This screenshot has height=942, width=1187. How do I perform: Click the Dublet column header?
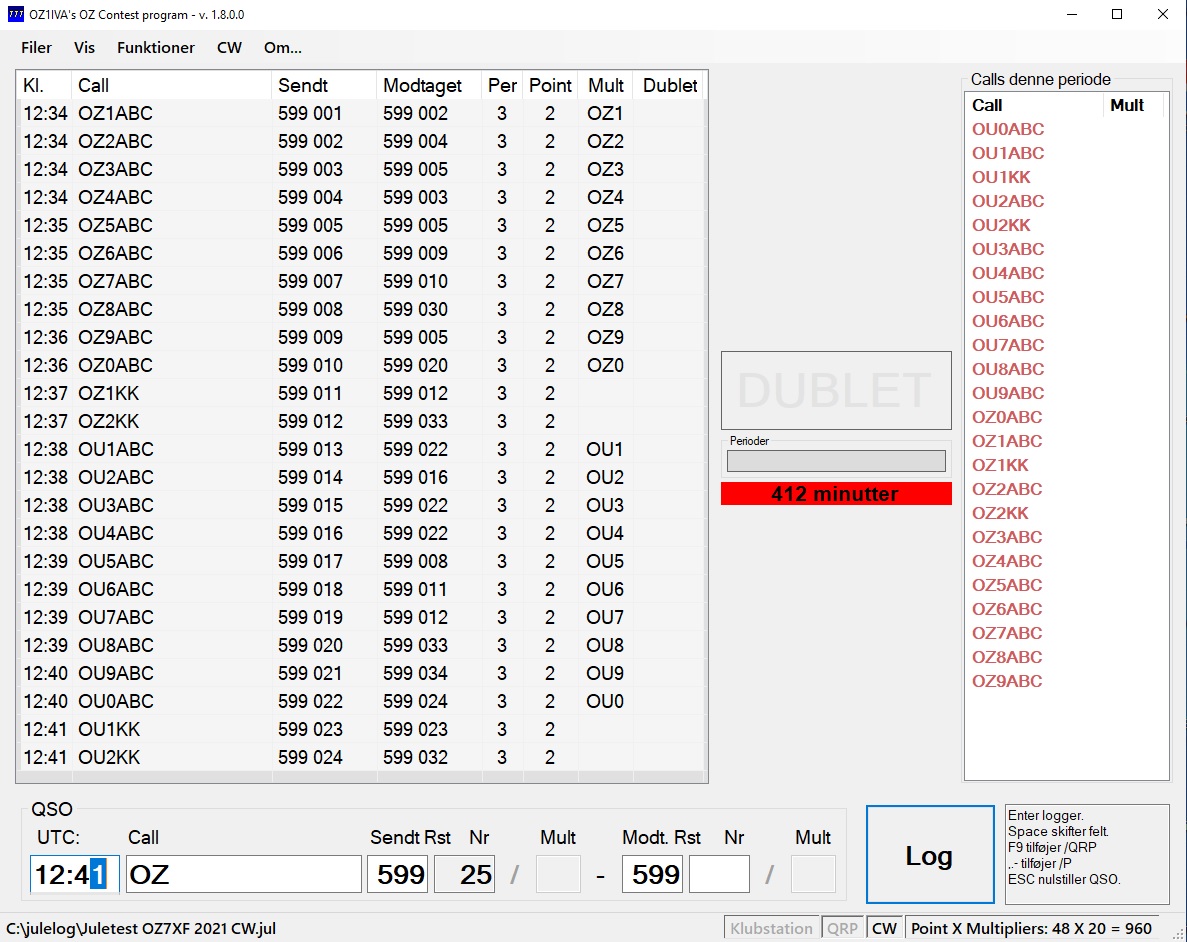tap(670, 85)
